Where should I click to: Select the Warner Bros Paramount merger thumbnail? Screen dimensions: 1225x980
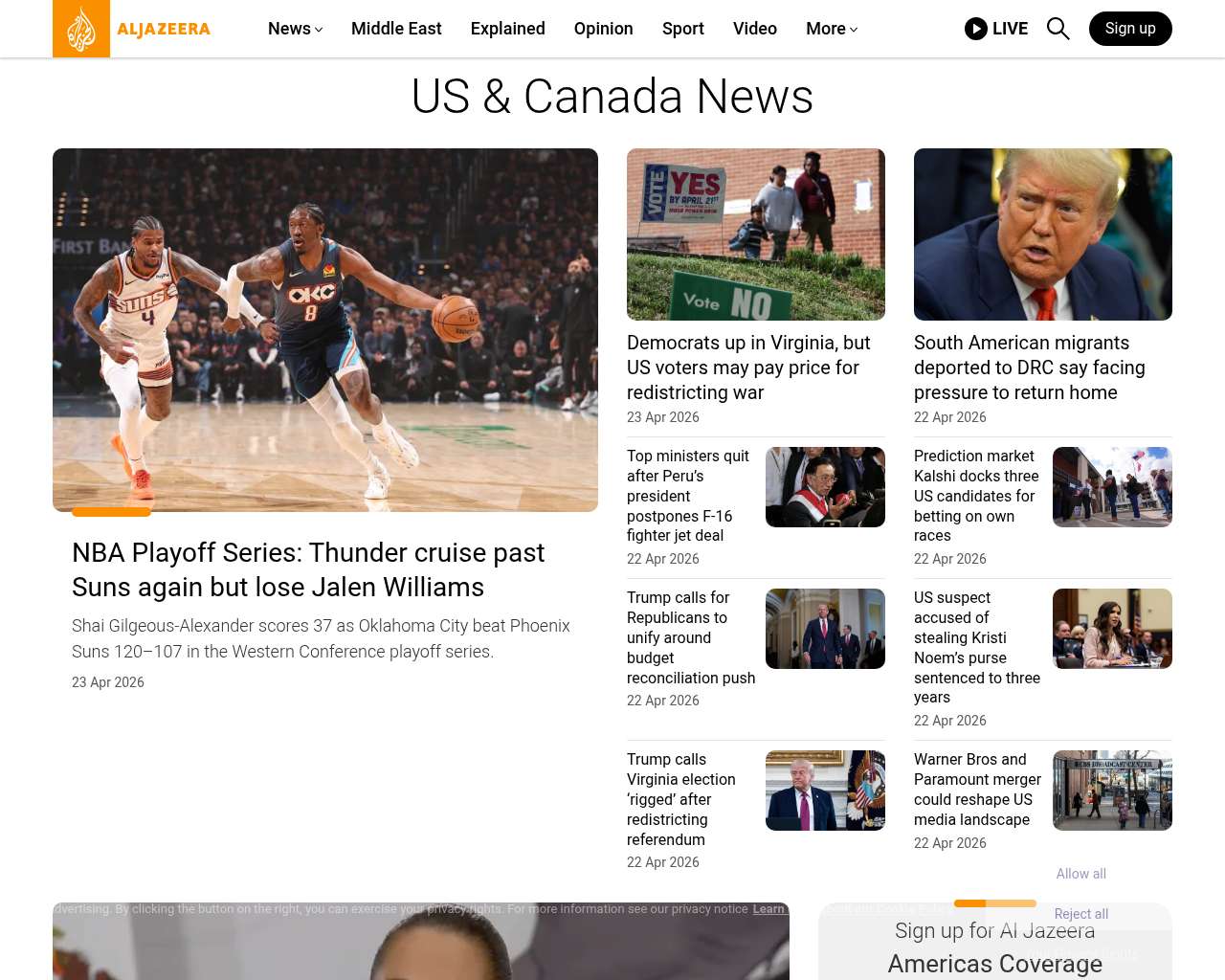pyautogui.click(x=1112, y=791)
